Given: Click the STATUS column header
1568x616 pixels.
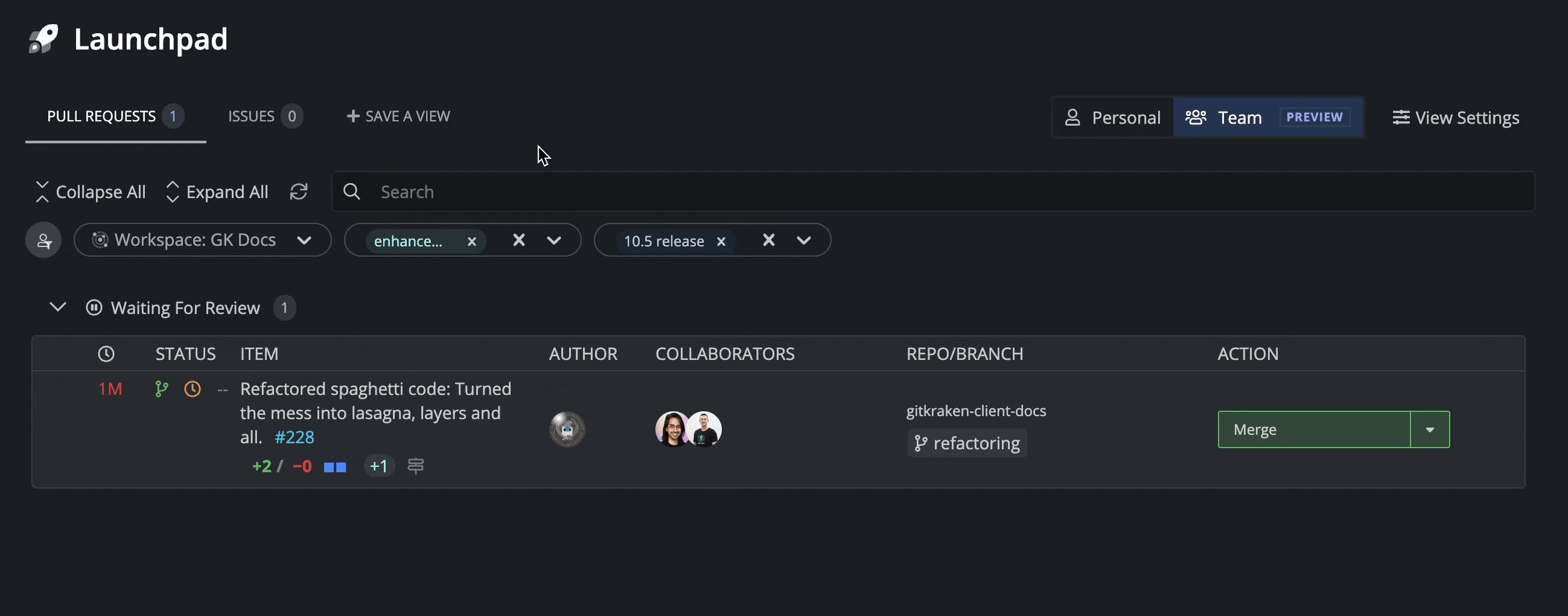Looking at the screenshot, I should tap(185, 354).
